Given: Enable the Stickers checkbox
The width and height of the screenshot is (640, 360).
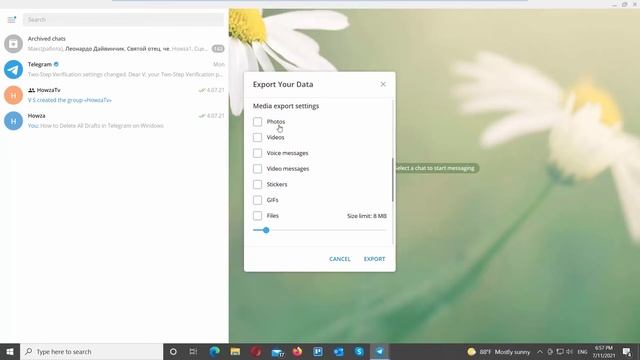Looking at the screenshot, I should pyautogui.click(x=257, y=184).
